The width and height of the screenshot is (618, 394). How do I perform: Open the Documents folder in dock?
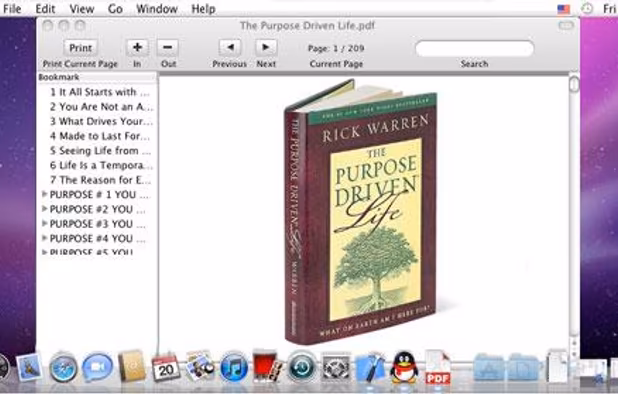pos(523,367)
